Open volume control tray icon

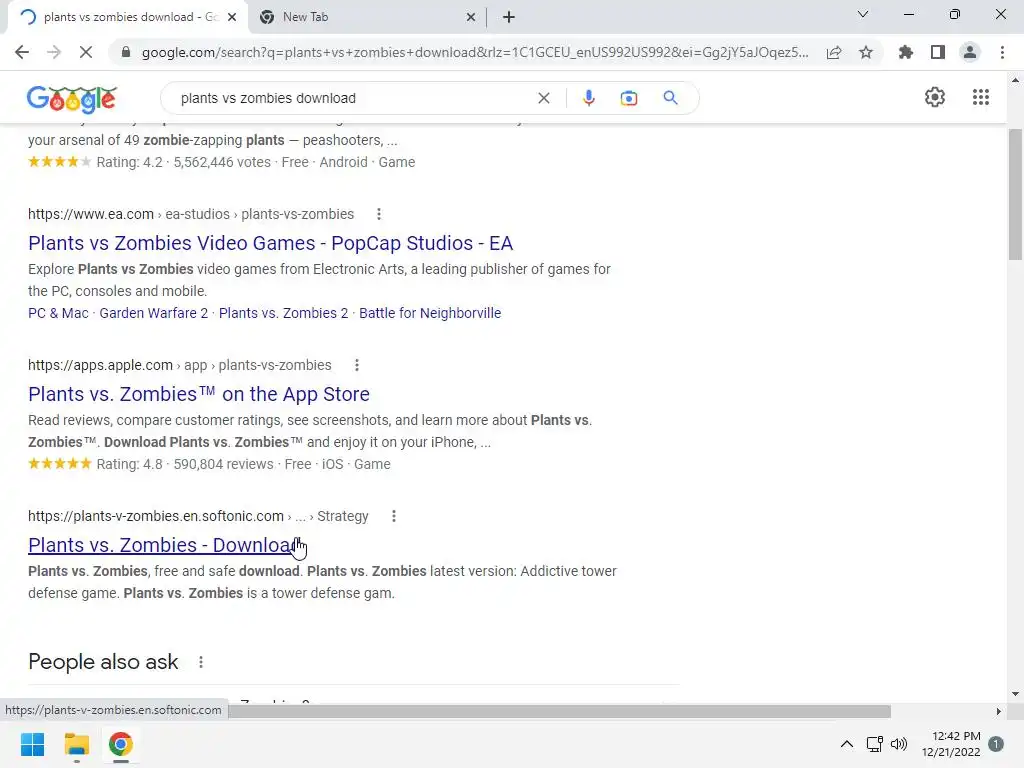[899, 744]
